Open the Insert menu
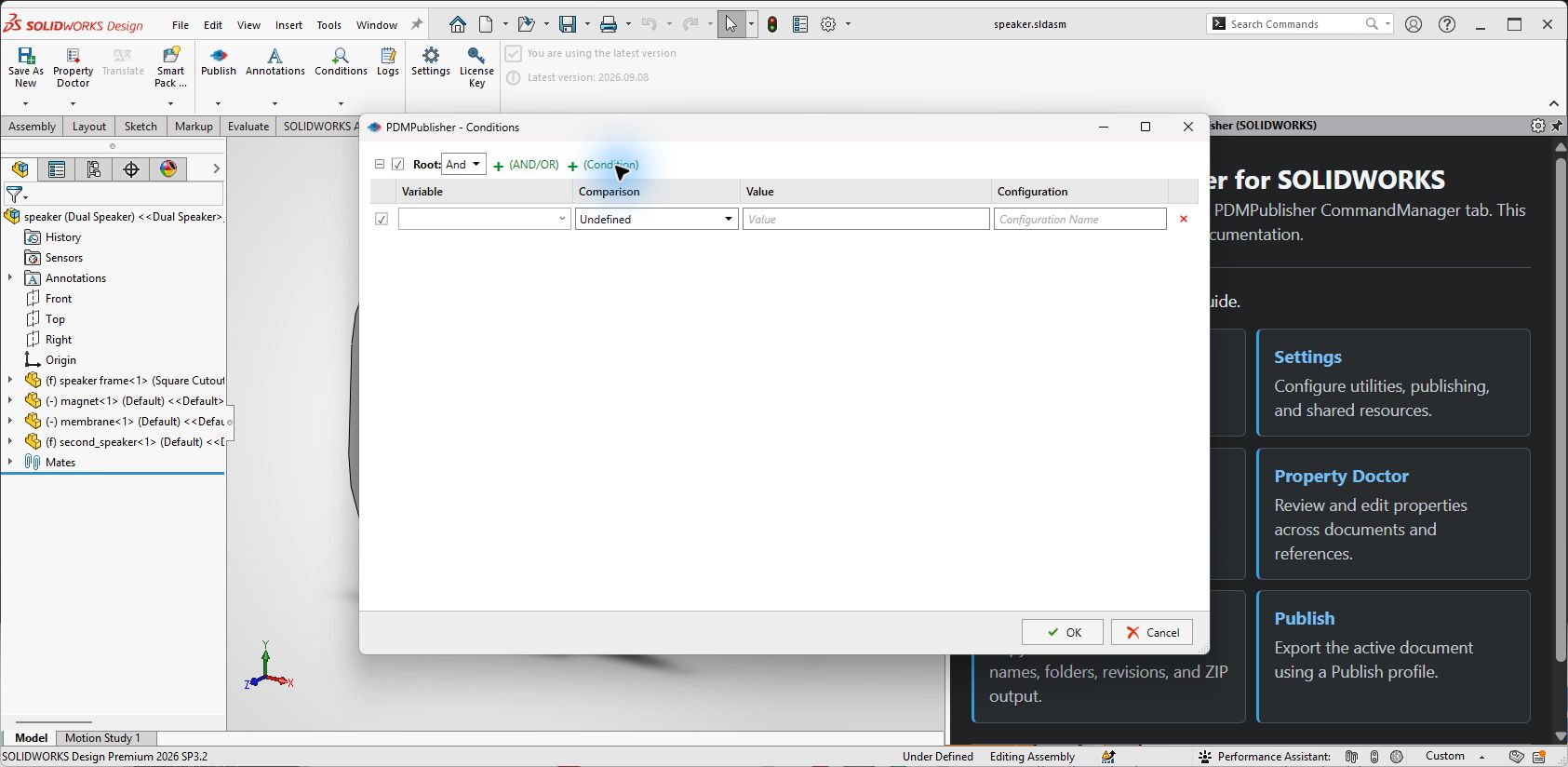Image resolution: width=1568 pixels, height=767 pixels. 288,25
